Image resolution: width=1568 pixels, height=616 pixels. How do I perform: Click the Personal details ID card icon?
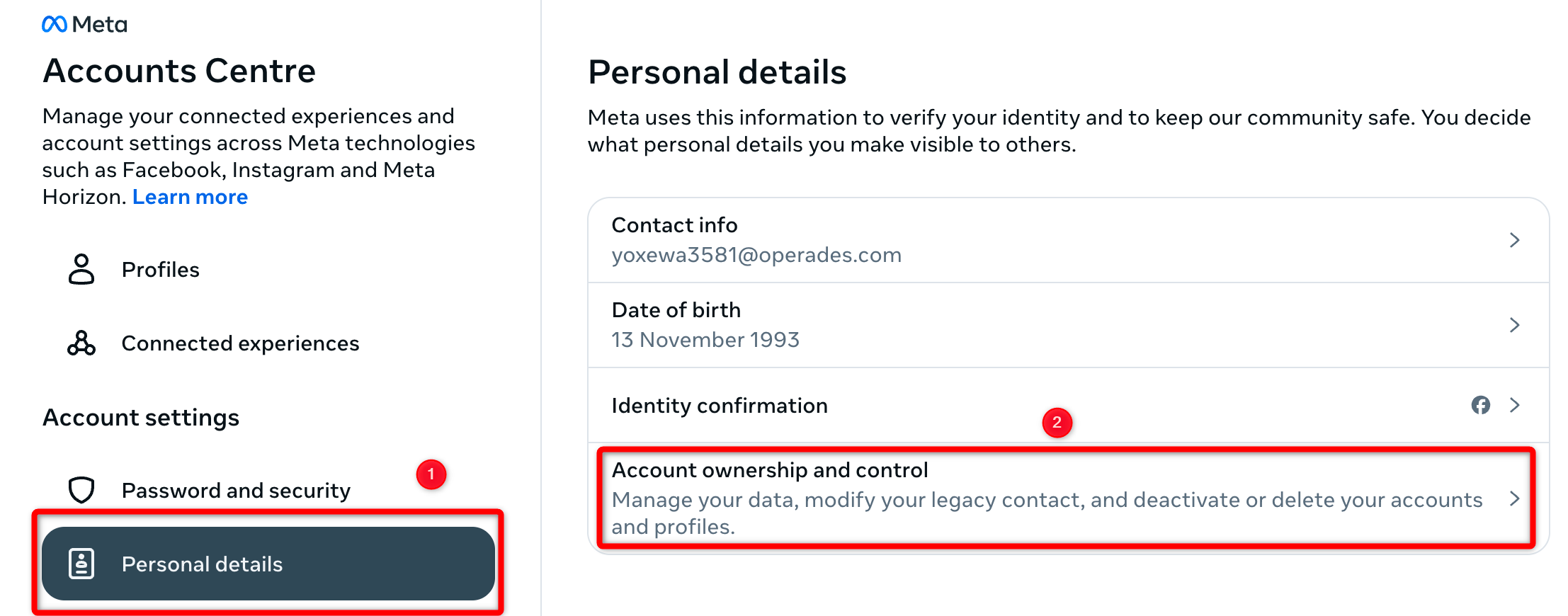[81, 564]
